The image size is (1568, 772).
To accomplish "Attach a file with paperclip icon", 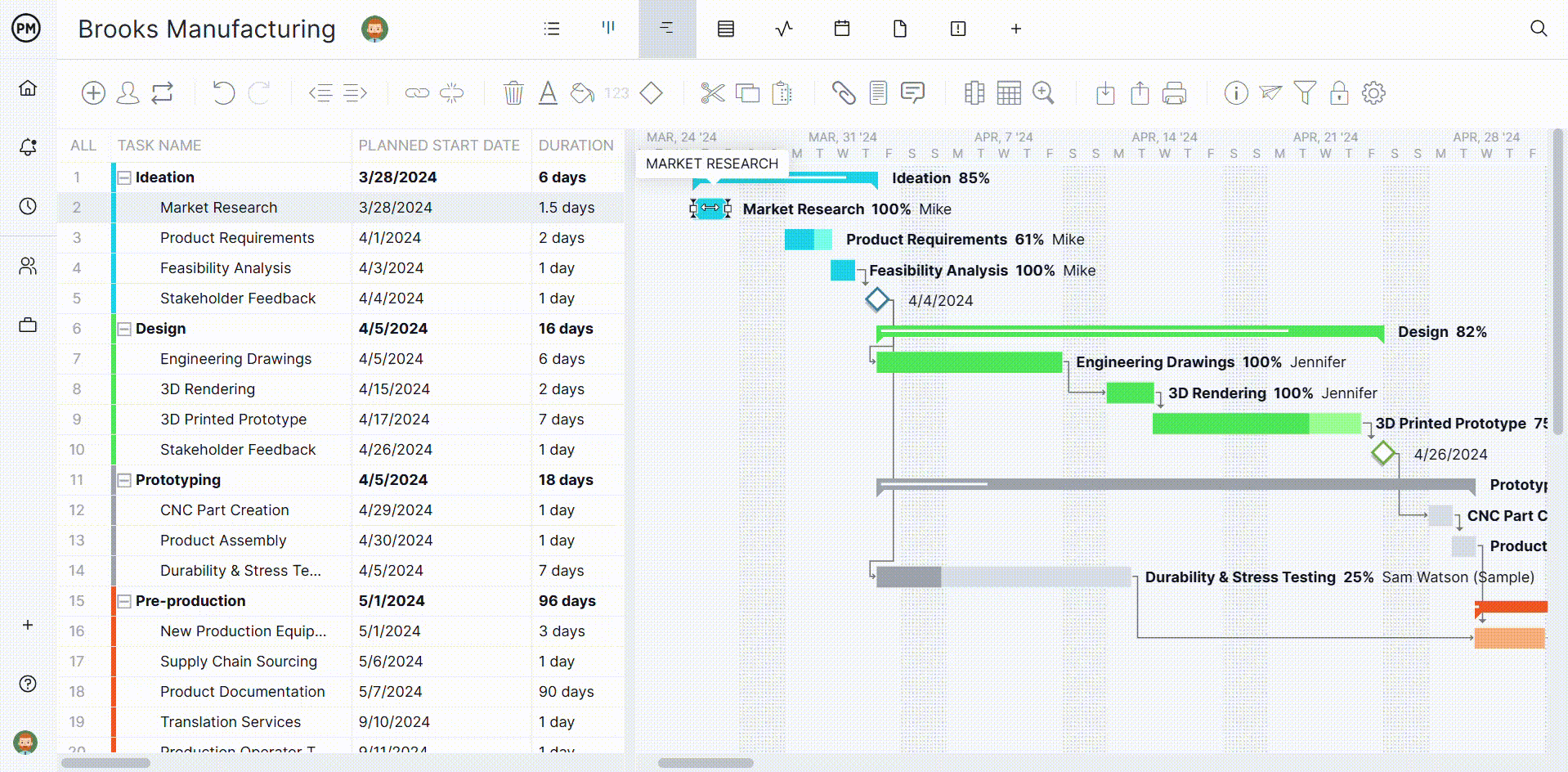I will [844, 93].
